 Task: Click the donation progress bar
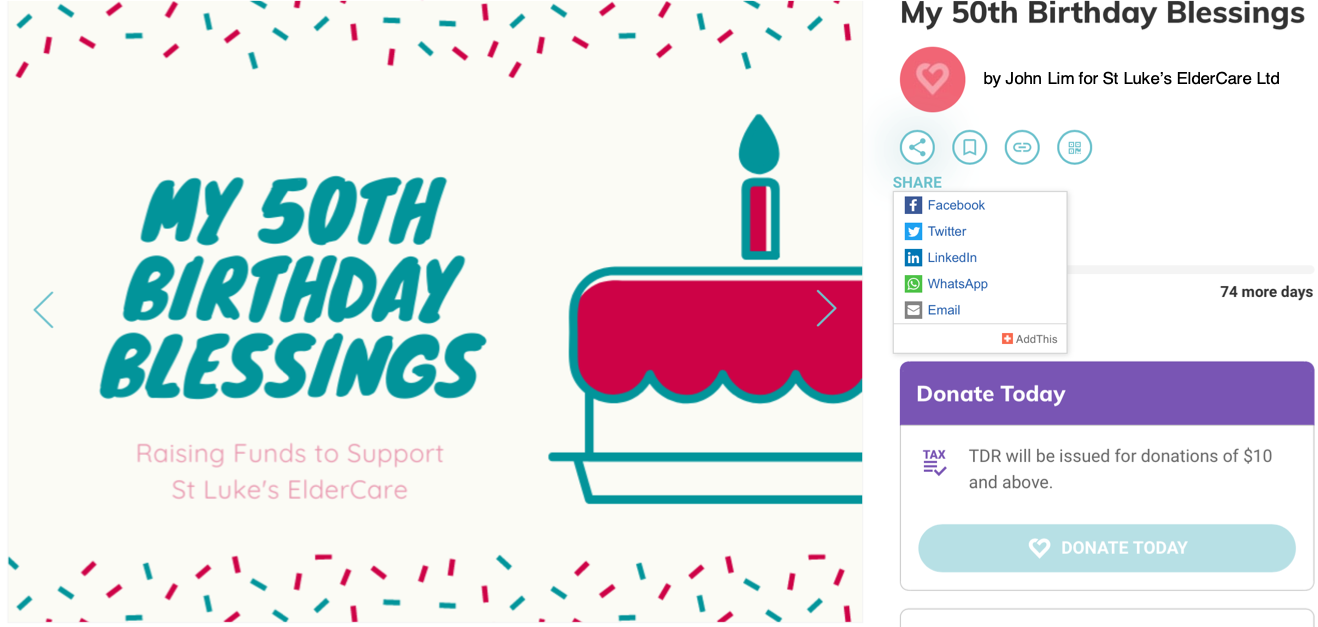pyautogui.click(x=1190, y=270)
